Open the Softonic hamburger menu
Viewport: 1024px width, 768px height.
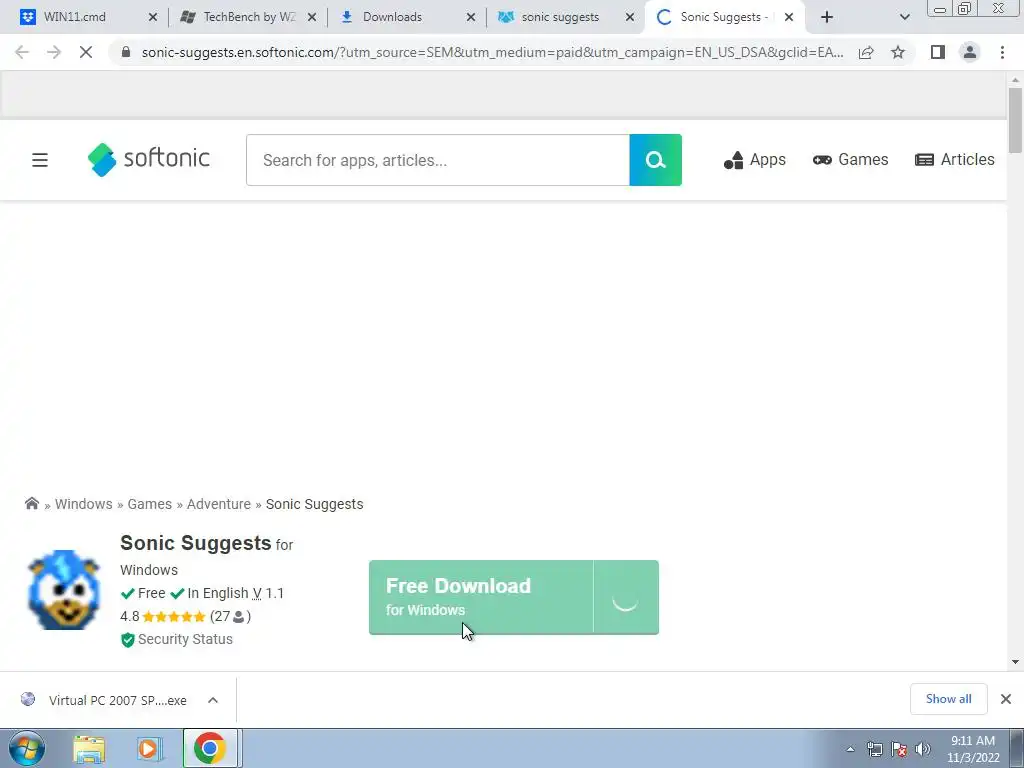pyautogui.click(x=40, y=160)
